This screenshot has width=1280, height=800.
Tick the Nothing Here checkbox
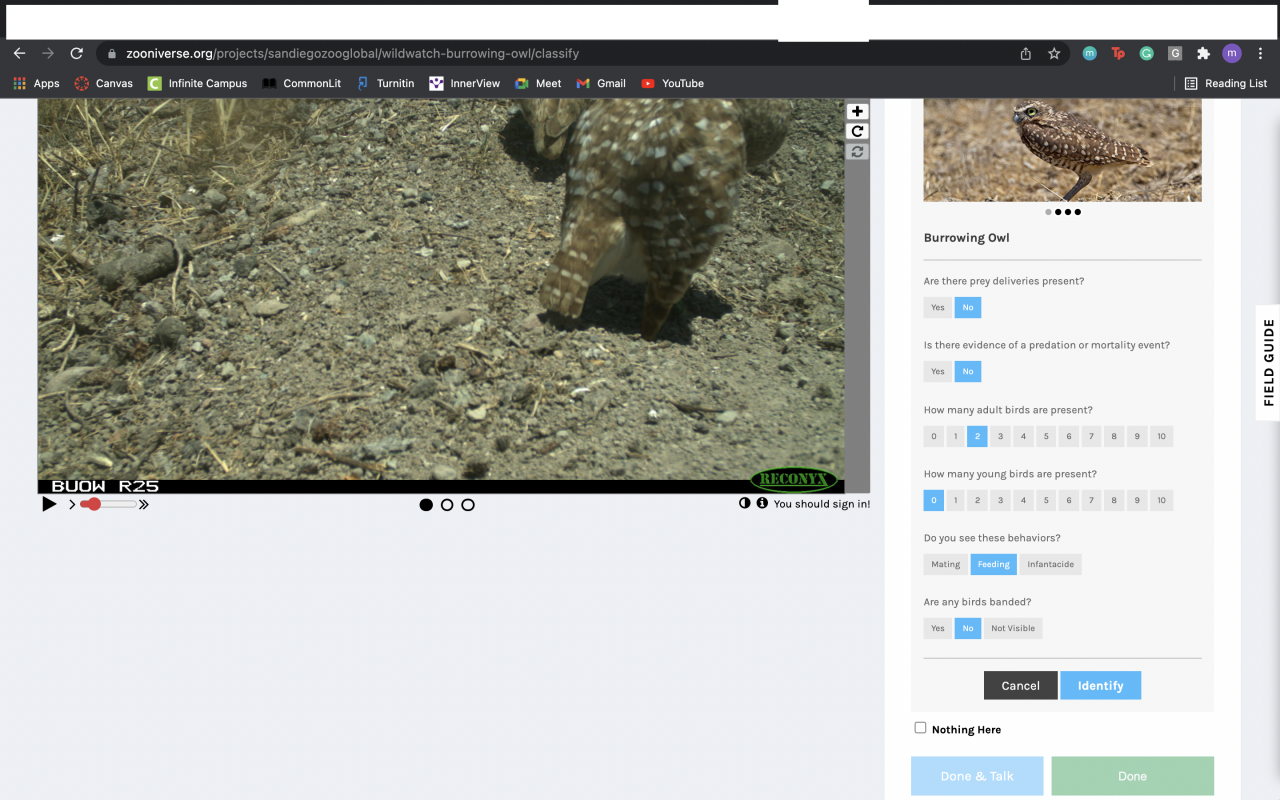tap(920, 728)
